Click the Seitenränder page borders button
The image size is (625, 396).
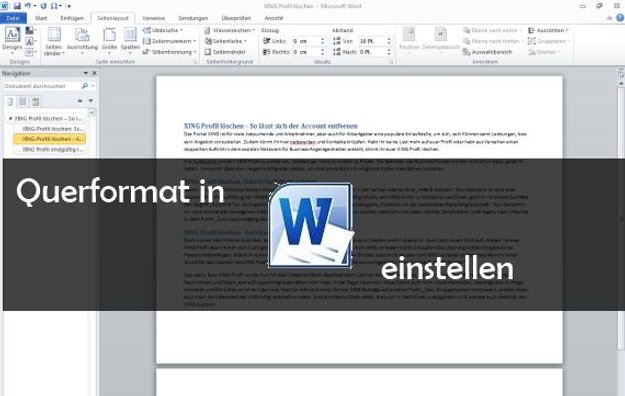point(225,52)
